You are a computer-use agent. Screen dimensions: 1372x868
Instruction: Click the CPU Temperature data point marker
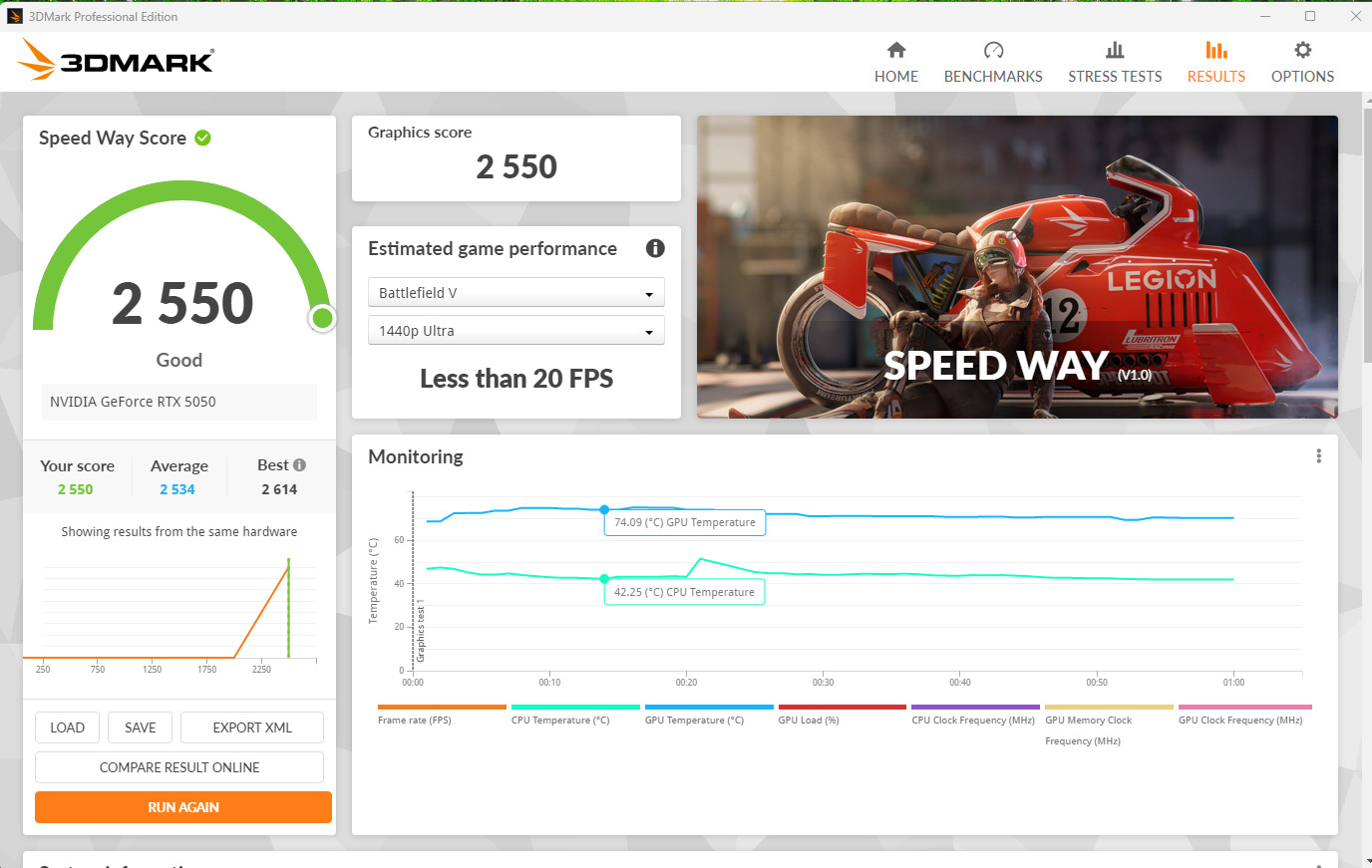pos(604,579)
